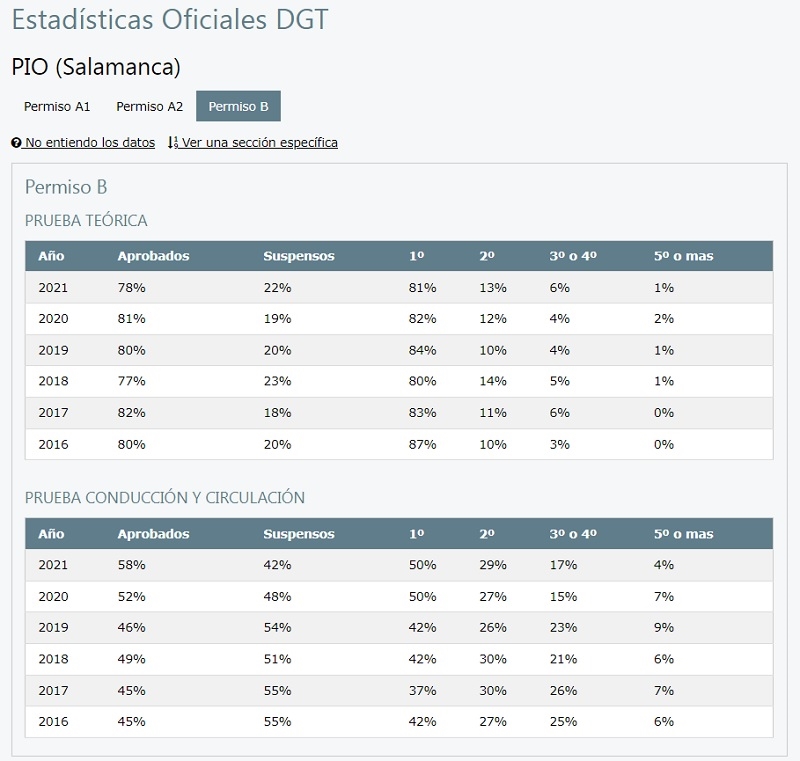Screen dimensions: 800x761
Task: Click the sort arrows section icon
Action: point(173,143)
